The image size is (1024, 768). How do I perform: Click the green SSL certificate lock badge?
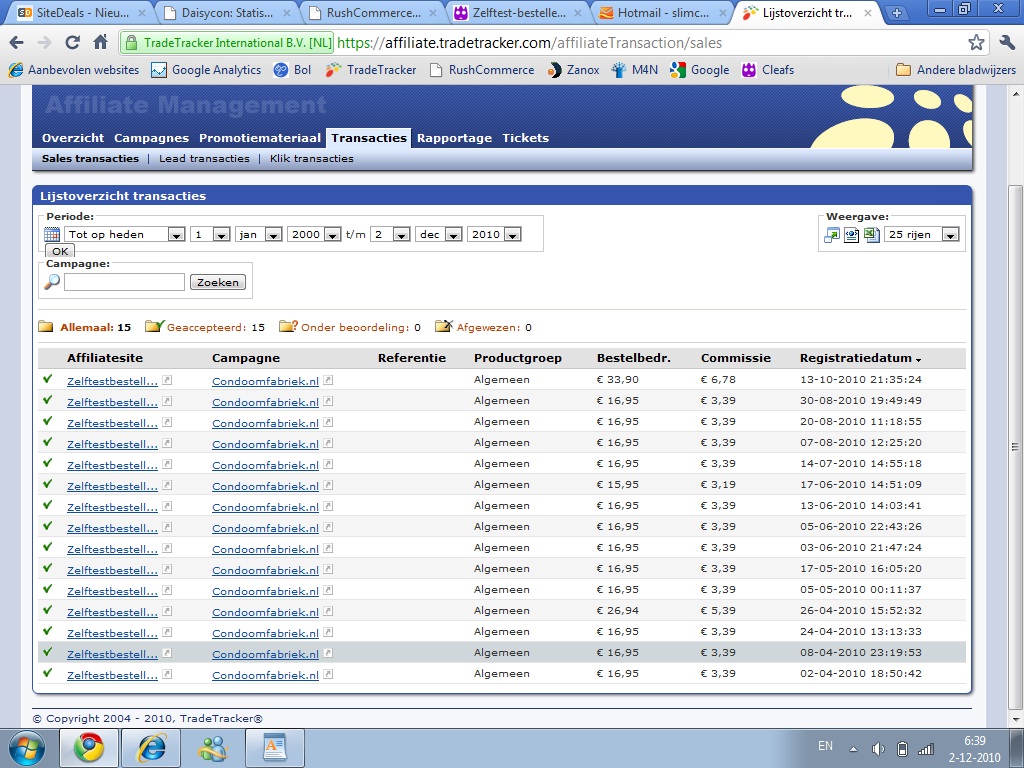point(227,43)
